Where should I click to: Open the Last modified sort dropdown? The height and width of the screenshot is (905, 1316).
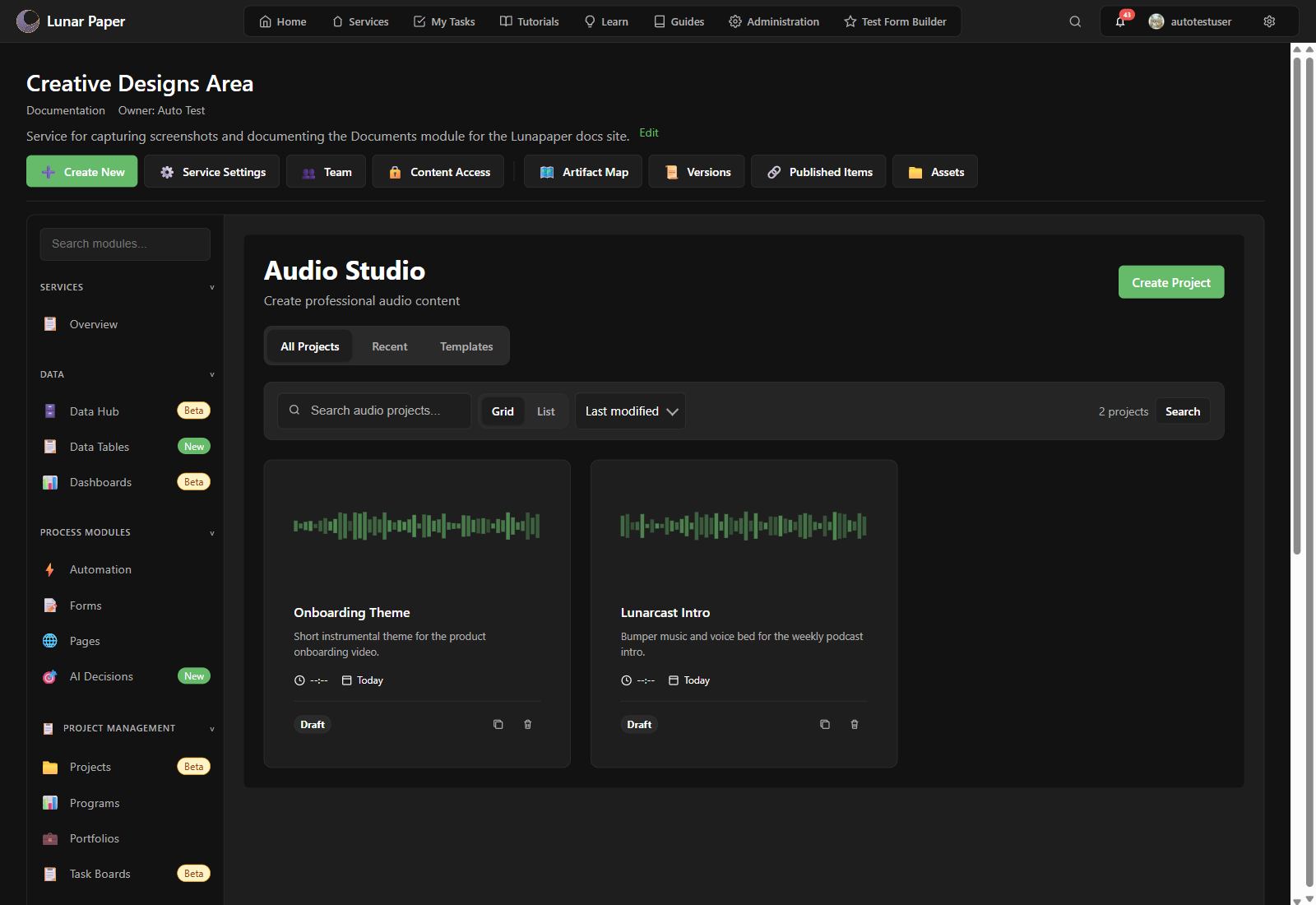pyautogui.click(x=630, y=411)
